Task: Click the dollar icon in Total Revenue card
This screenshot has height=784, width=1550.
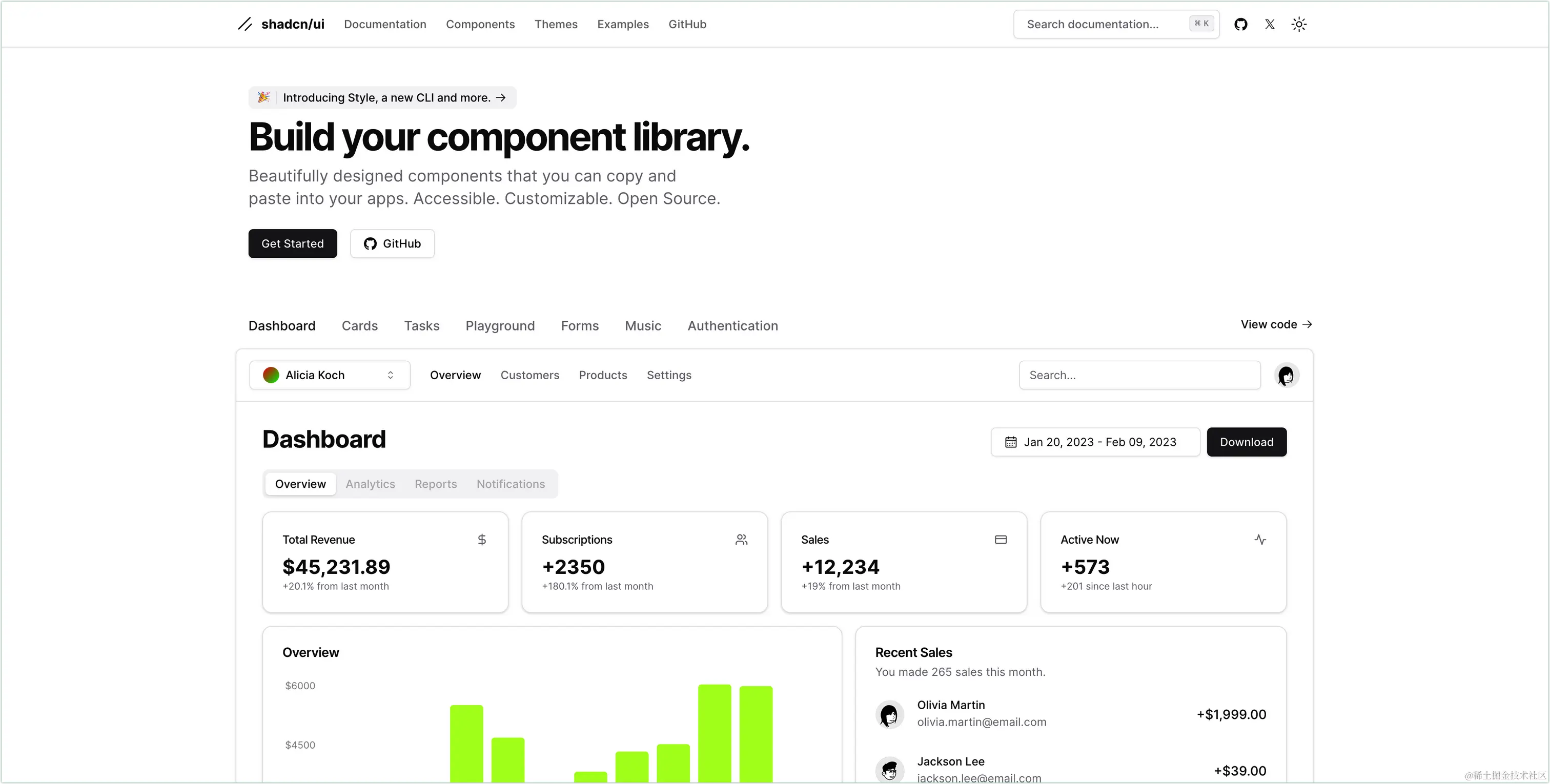Action: click(x=482, y=540)
